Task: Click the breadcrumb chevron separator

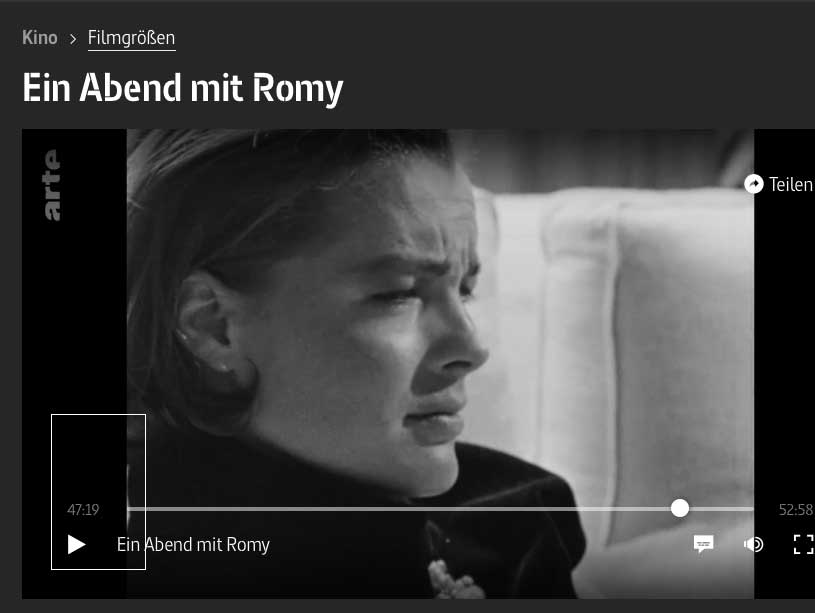Action: coord(73,39)
